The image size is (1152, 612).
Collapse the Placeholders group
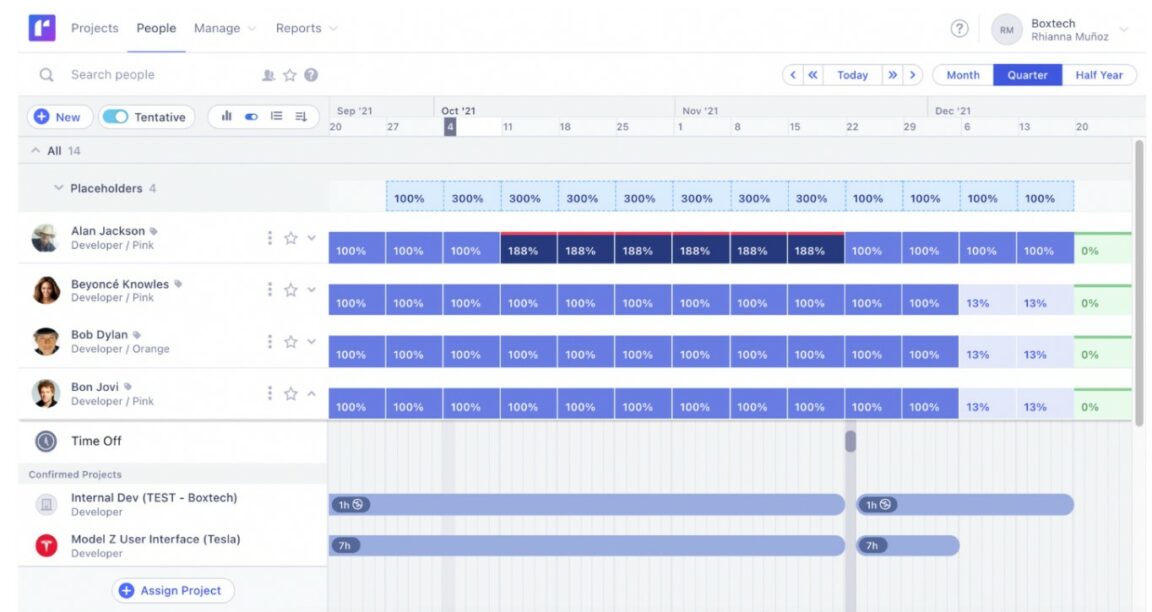[x=57, y=187]
